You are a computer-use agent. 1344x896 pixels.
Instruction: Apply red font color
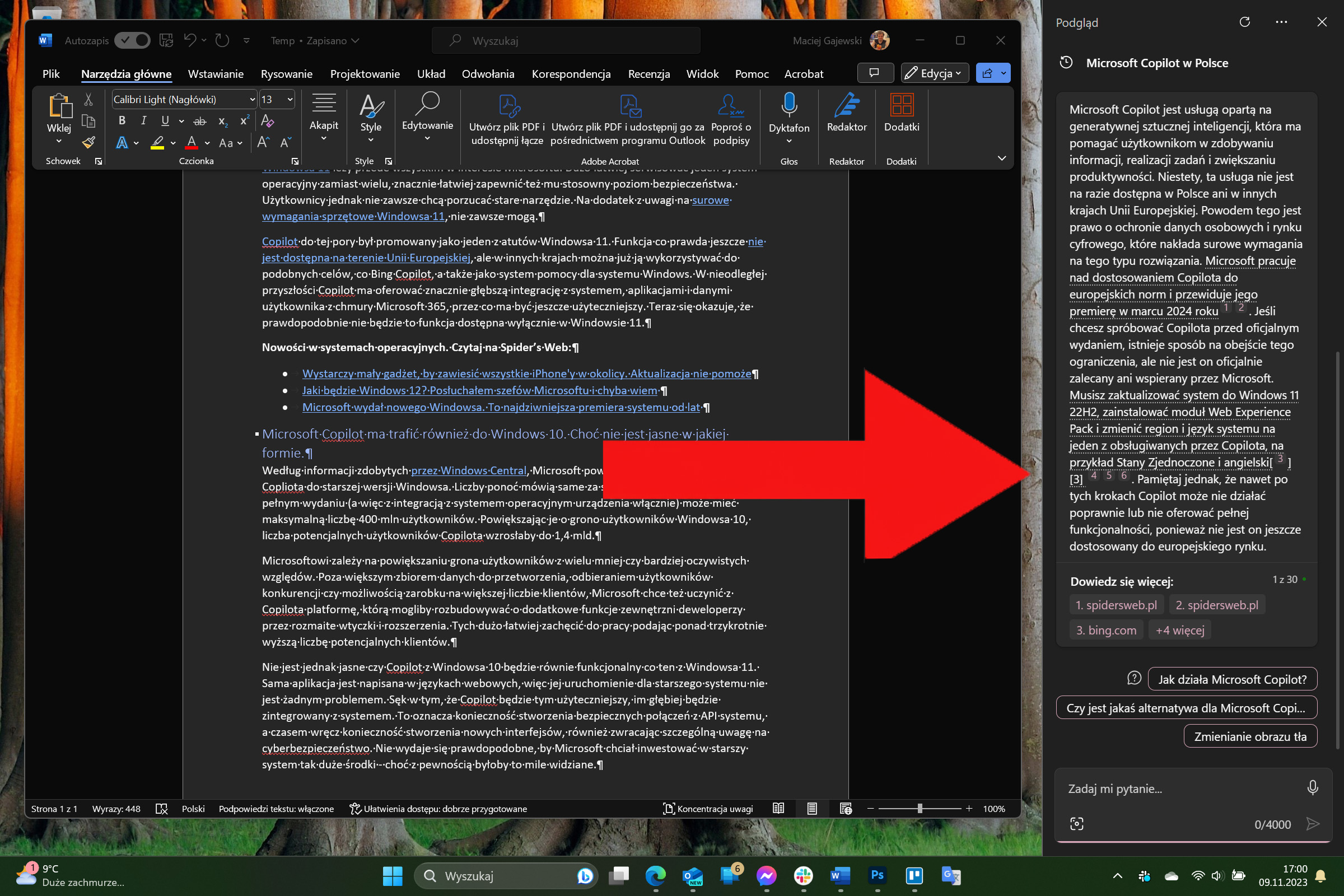tap(192, 142)
